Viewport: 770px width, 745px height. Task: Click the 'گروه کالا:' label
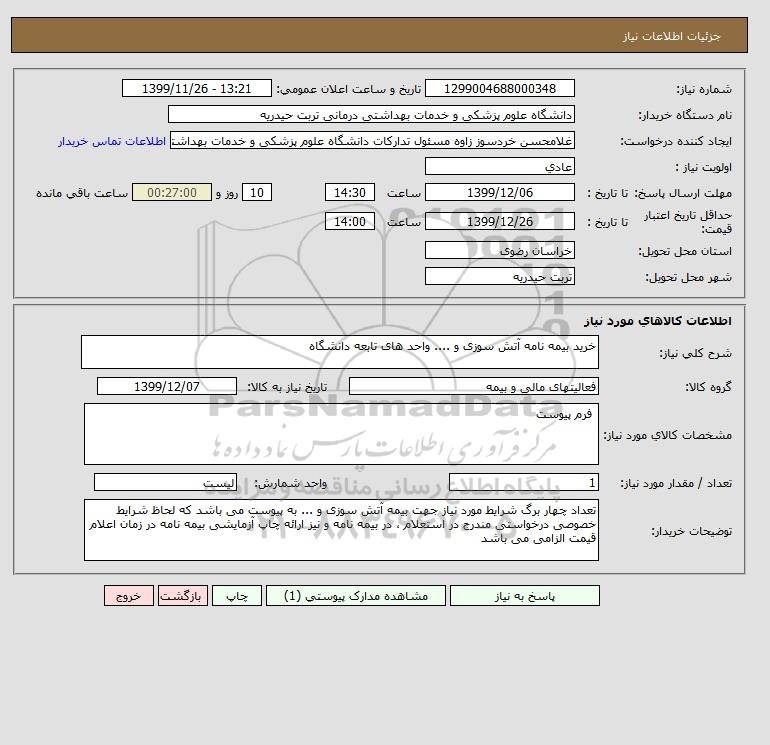coord(709,387)
